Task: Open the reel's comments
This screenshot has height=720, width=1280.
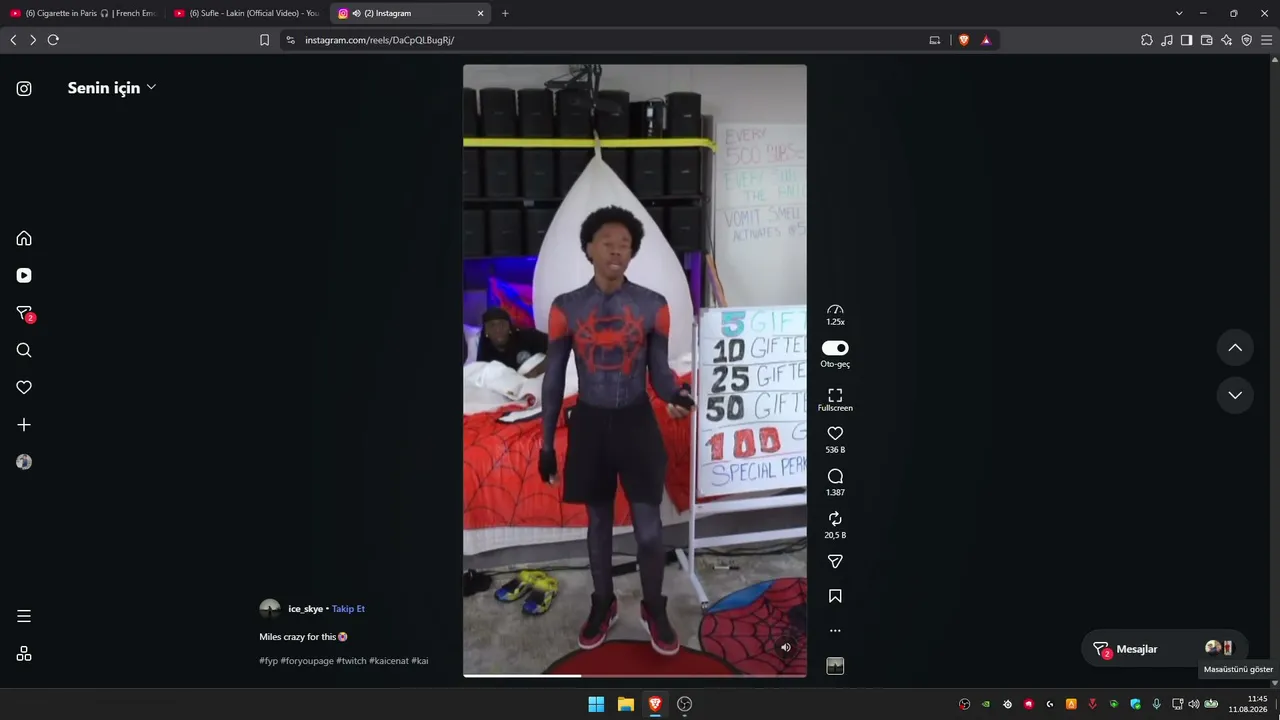Action: pyautogui.click(x=835, y=476)
